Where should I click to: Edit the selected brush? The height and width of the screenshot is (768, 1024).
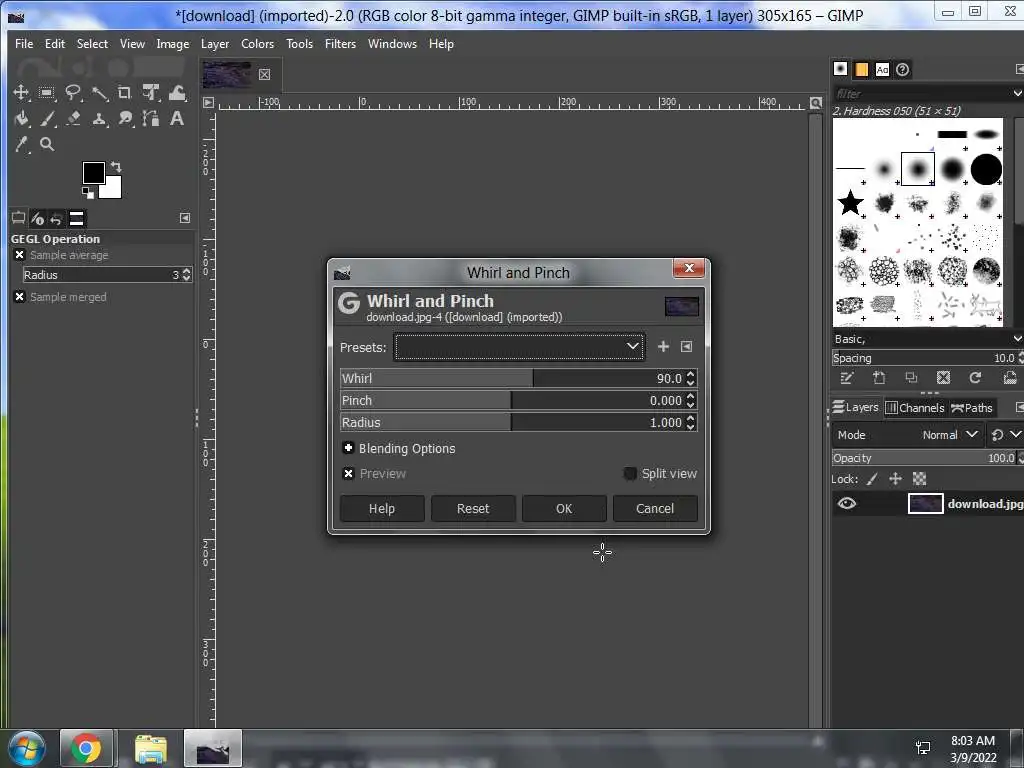(x=846, y=378)
